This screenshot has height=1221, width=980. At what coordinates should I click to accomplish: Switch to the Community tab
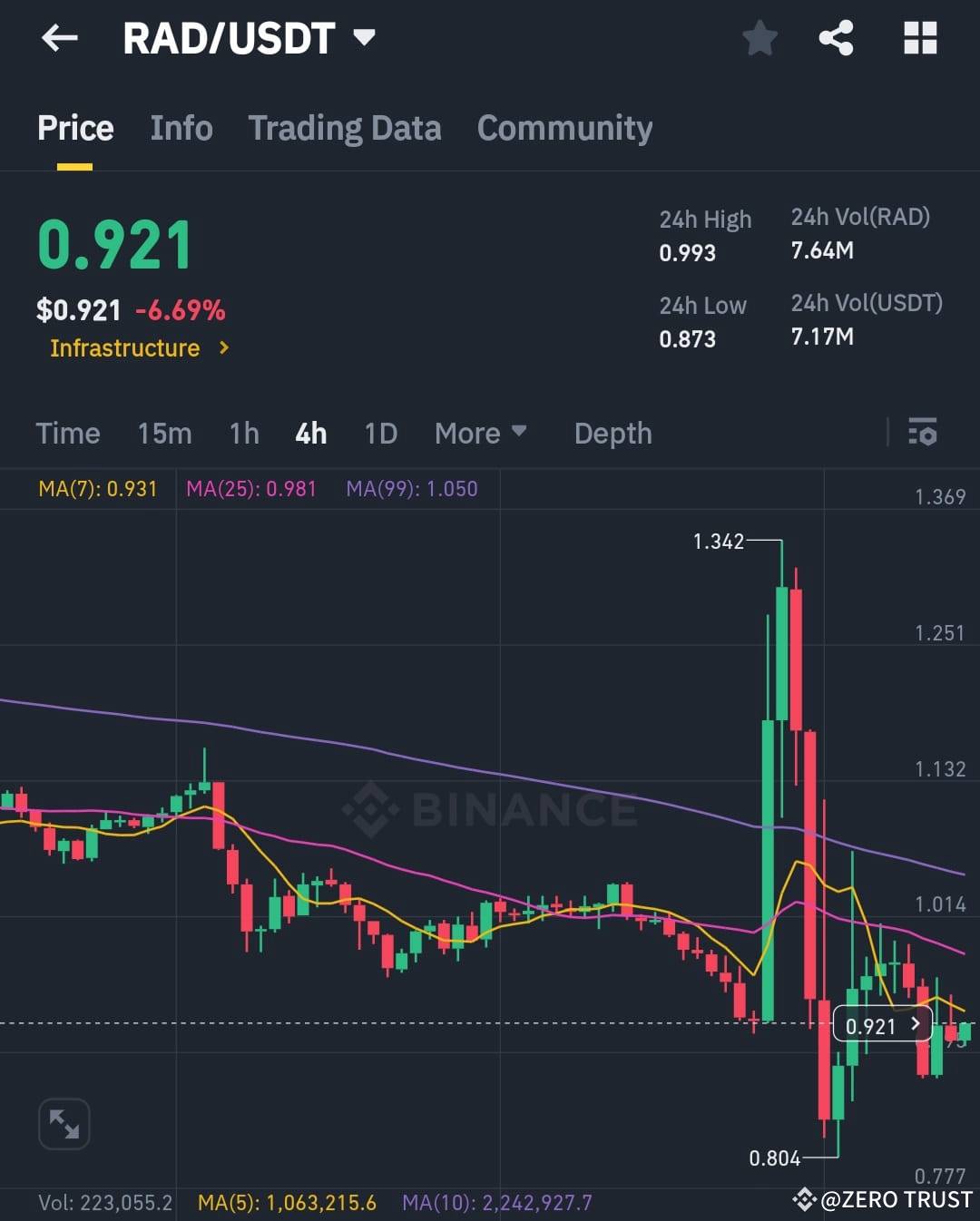[x=564, y=128]
